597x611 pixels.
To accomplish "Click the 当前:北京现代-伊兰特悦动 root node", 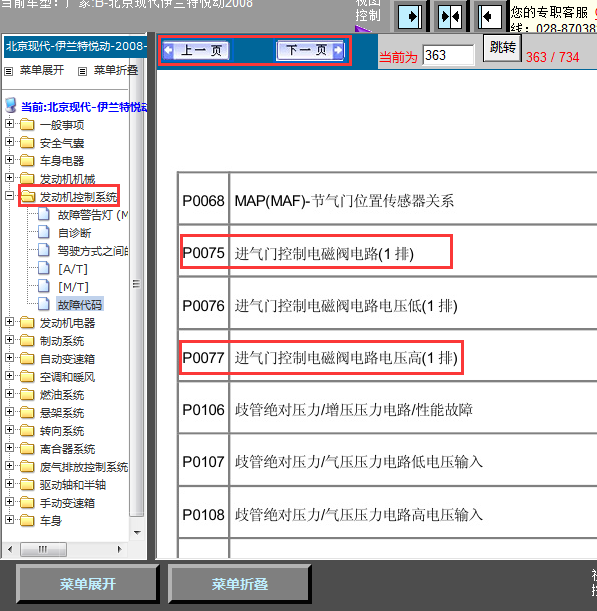I will pos(84,107).
